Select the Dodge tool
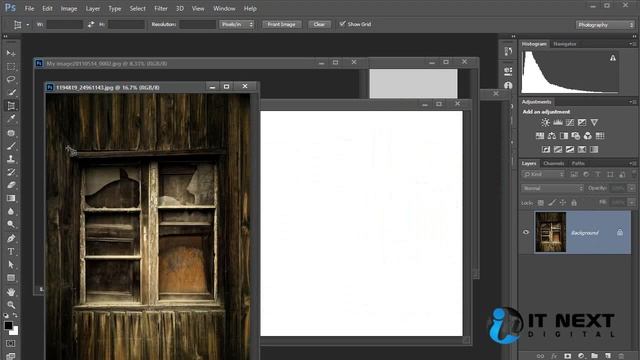Viewport: 640px width, 360px height. (11, 224)
